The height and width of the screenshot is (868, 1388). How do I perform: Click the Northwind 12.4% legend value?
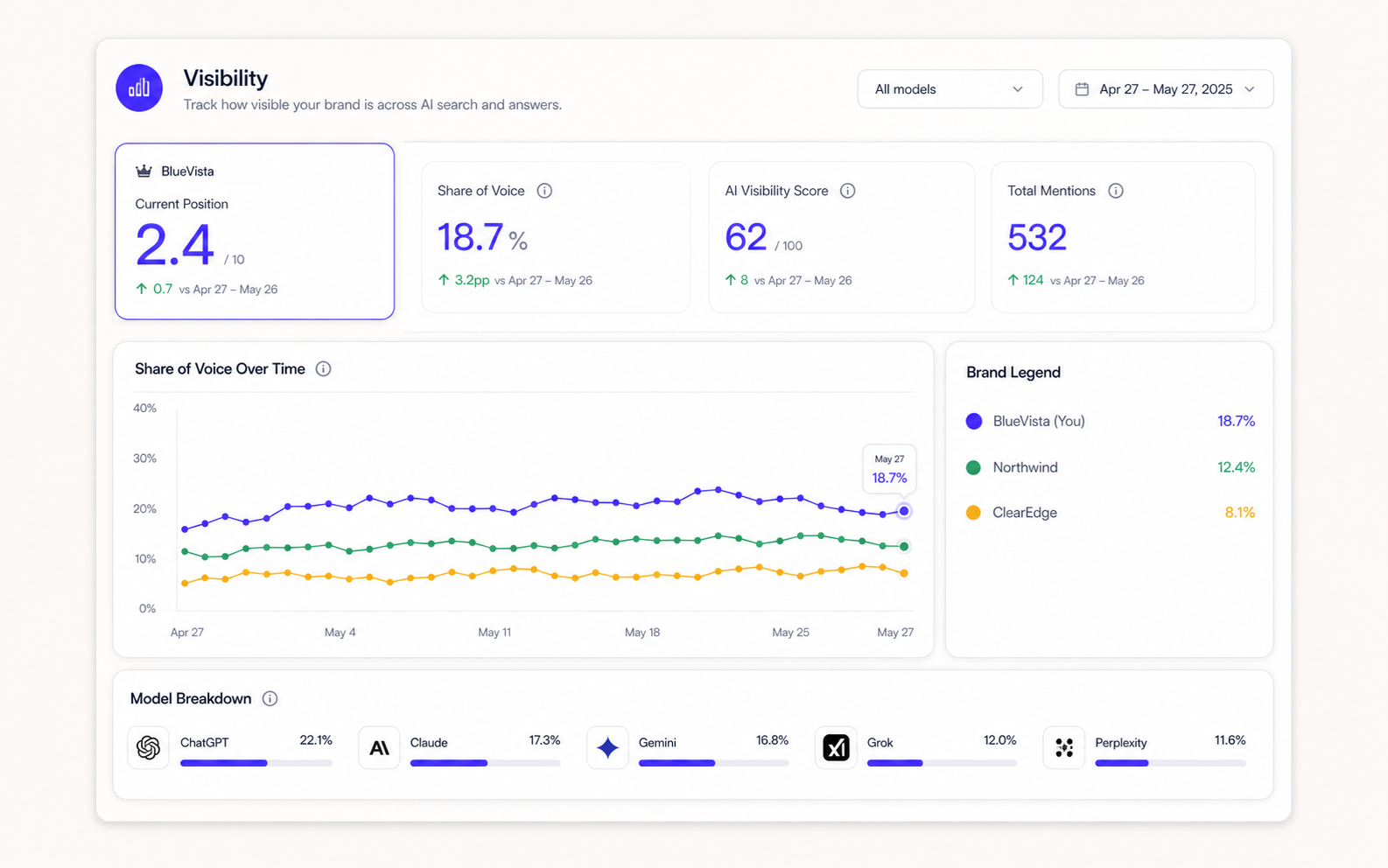coord(1236,467)
